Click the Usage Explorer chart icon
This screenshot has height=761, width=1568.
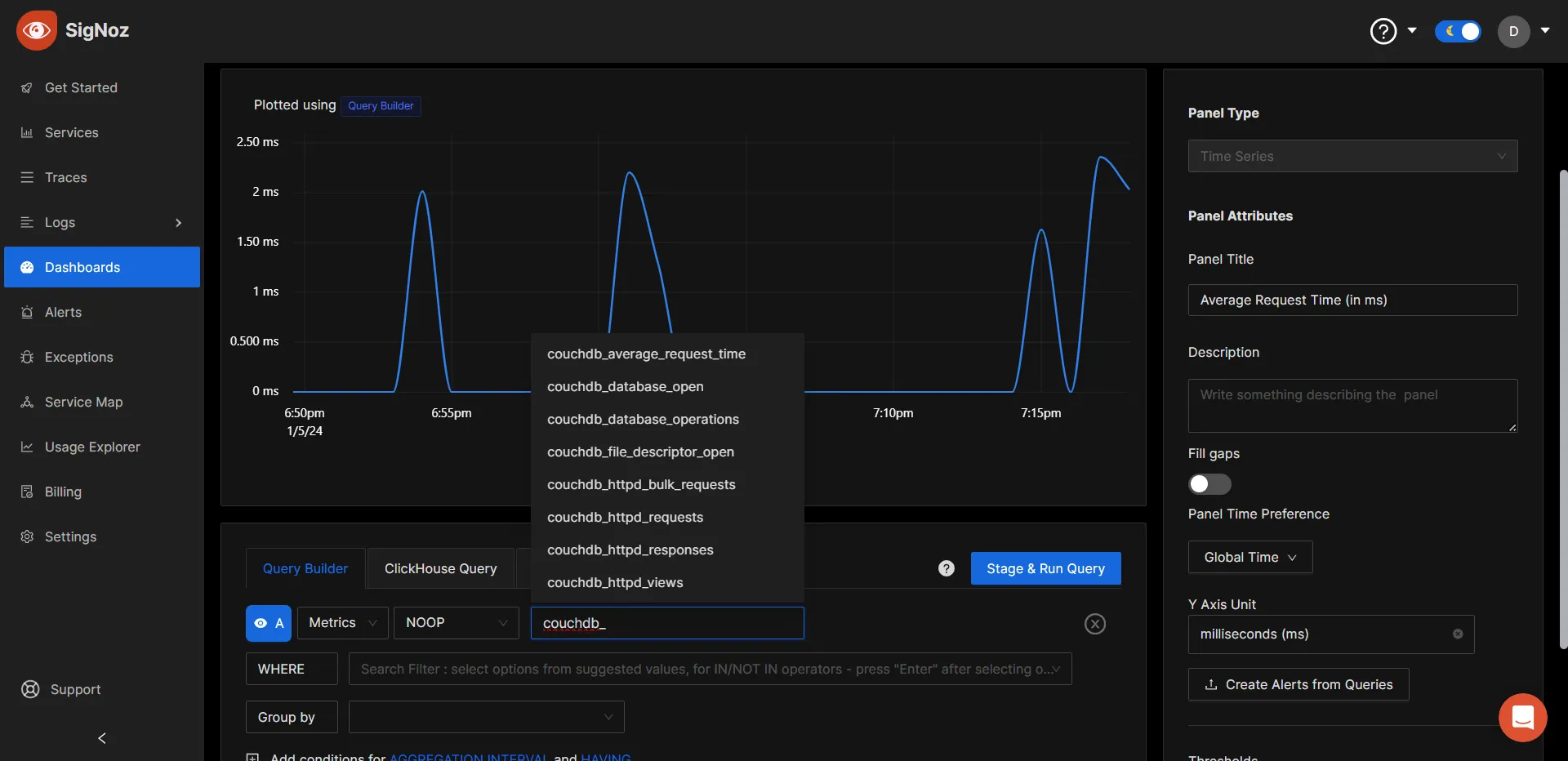click(x=27, y=447)
